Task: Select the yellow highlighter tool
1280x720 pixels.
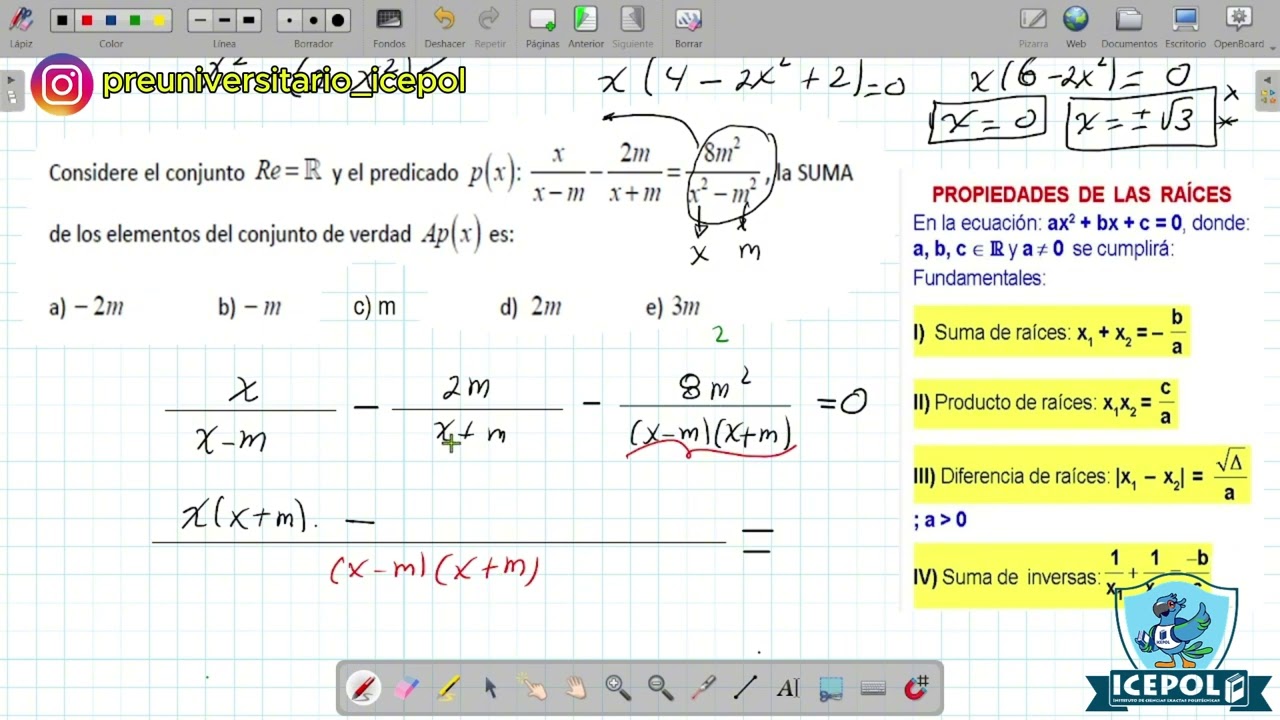Action: [448, 688]
